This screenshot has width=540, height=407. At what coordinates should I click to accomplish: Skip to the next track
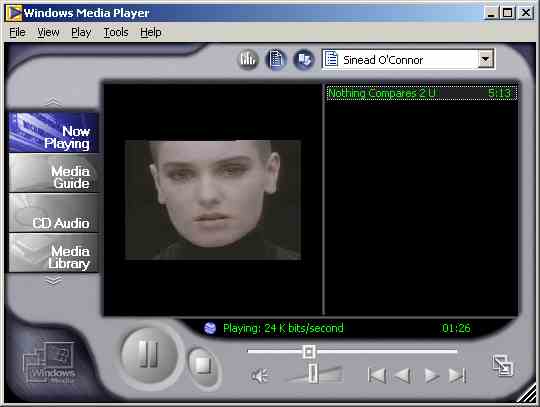457,375
